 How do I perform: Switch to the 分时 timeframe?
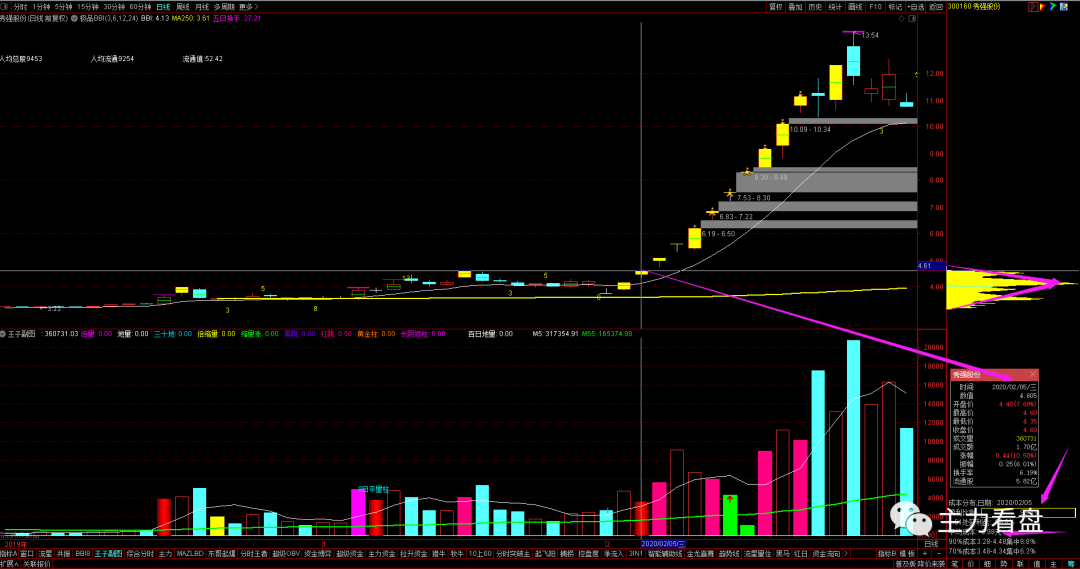pos(20,7)
